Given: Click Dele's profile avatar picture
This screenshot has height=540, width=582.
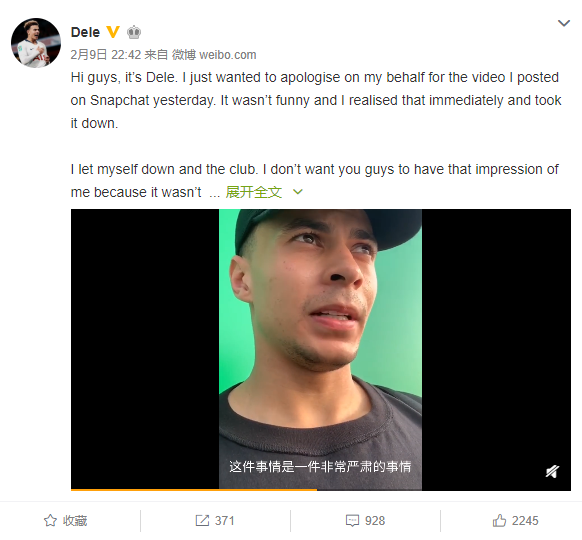Looking at the screenshot, I should click(36, 43).
